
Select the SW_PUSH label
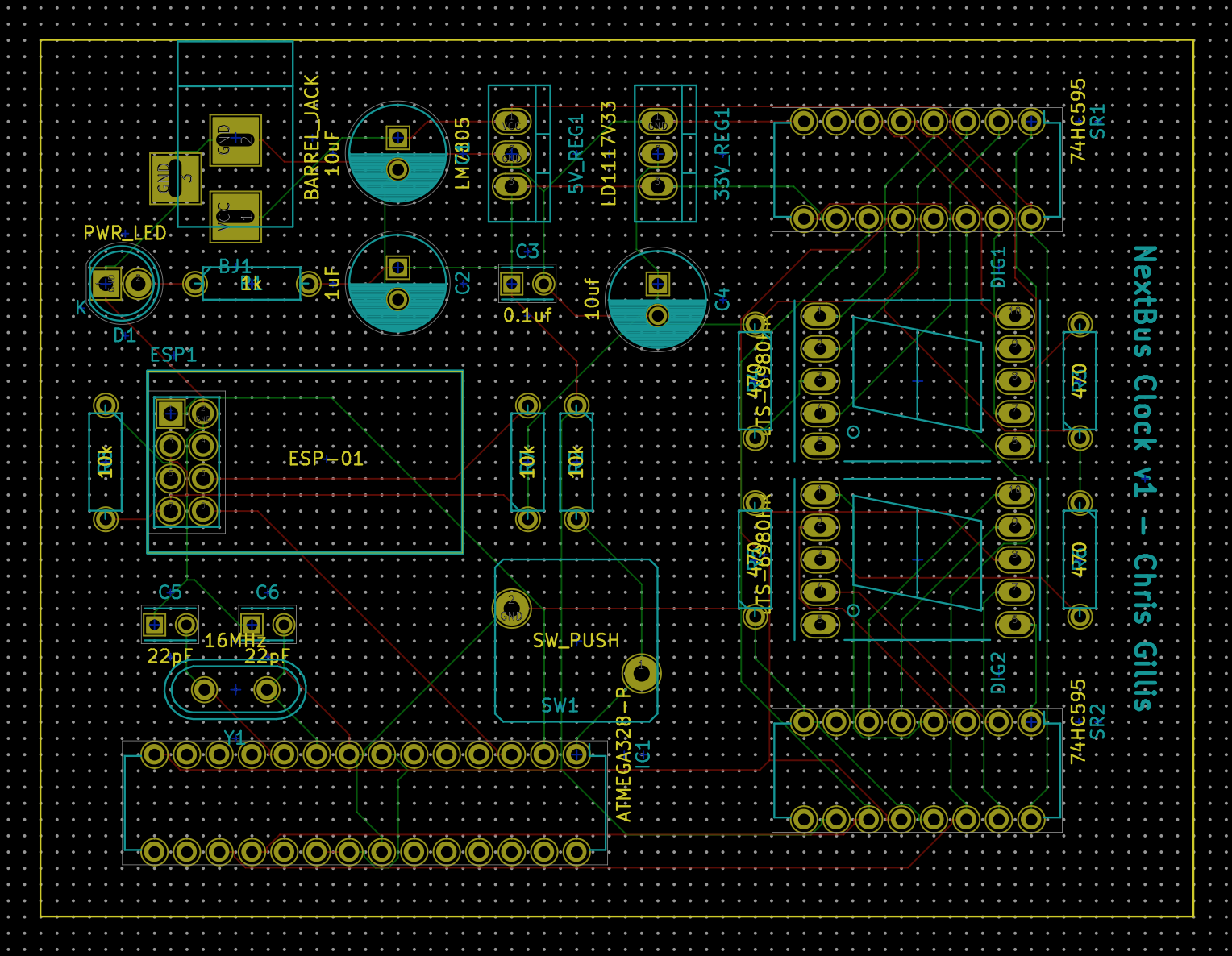[576, 641]
